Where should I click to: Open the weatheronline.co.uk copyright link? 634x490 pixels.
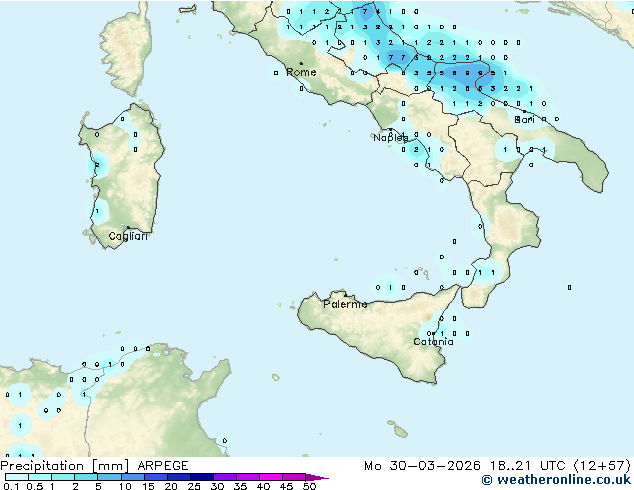click(556, 480)
